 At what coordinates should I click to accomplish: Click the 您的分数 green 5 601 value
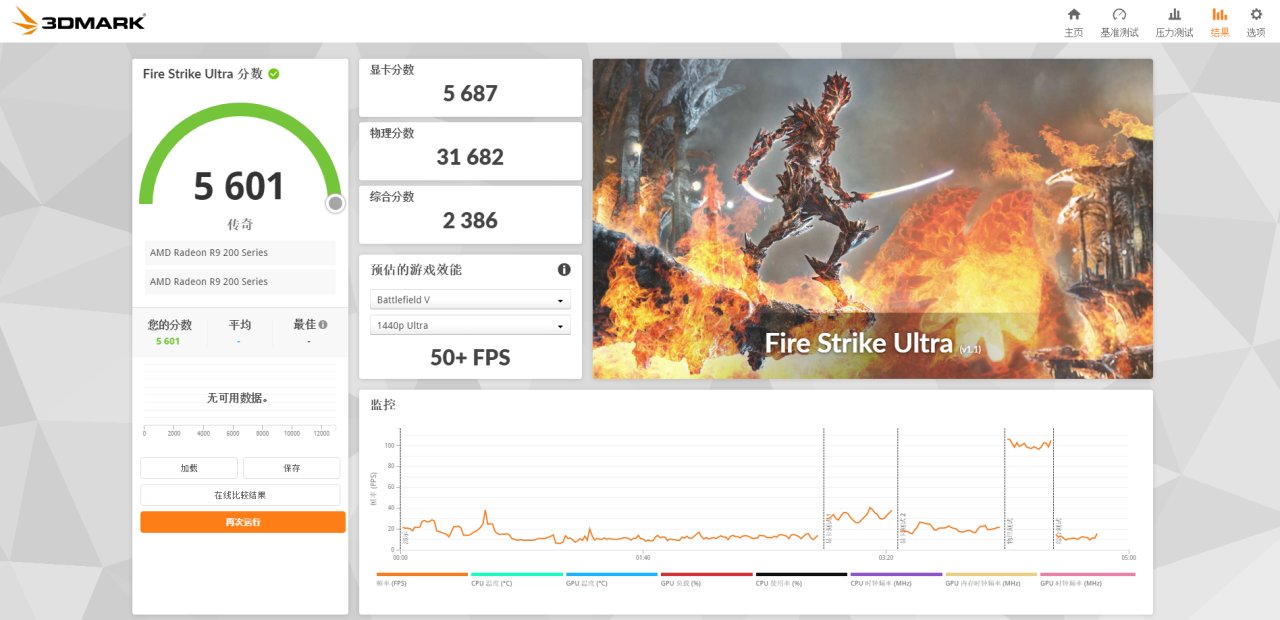click(168, 341)
